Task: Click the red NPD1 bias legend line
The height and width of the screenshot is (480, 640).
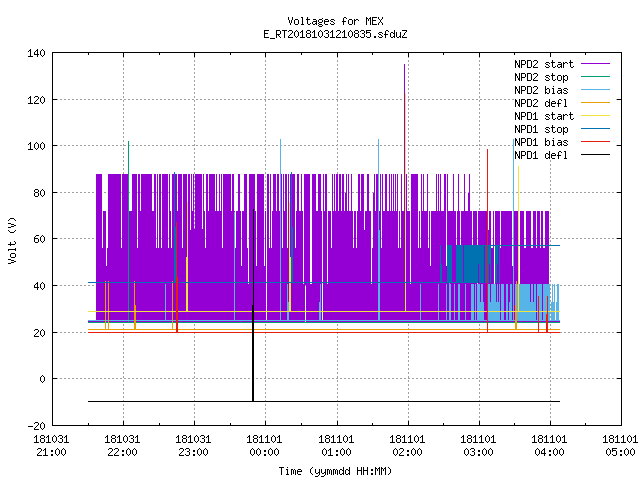Action: click(x=595, y=142)
